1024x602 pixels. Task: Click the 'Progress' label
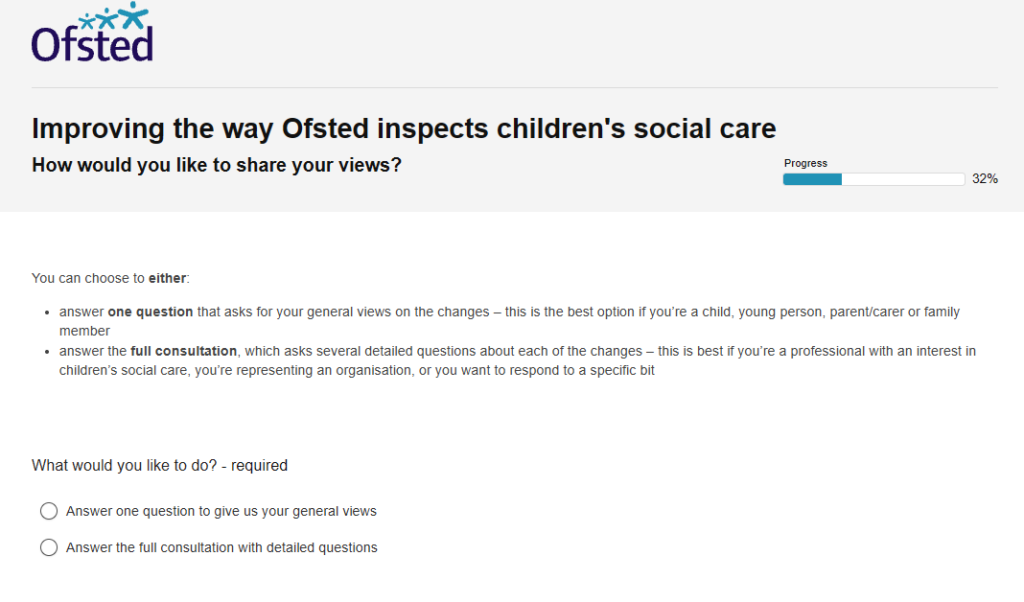805,163
